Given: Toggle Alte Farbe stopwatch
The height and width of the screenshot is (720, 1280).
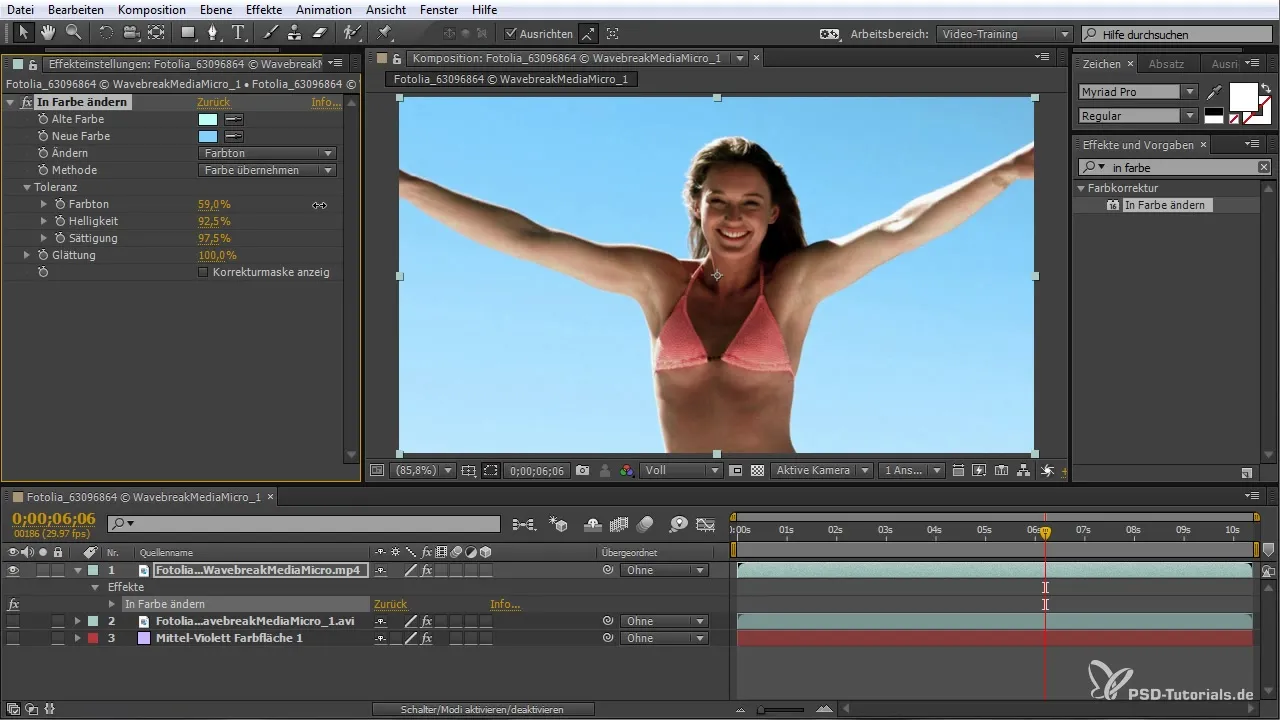Looking at the screenshot, I should point(43,119).
